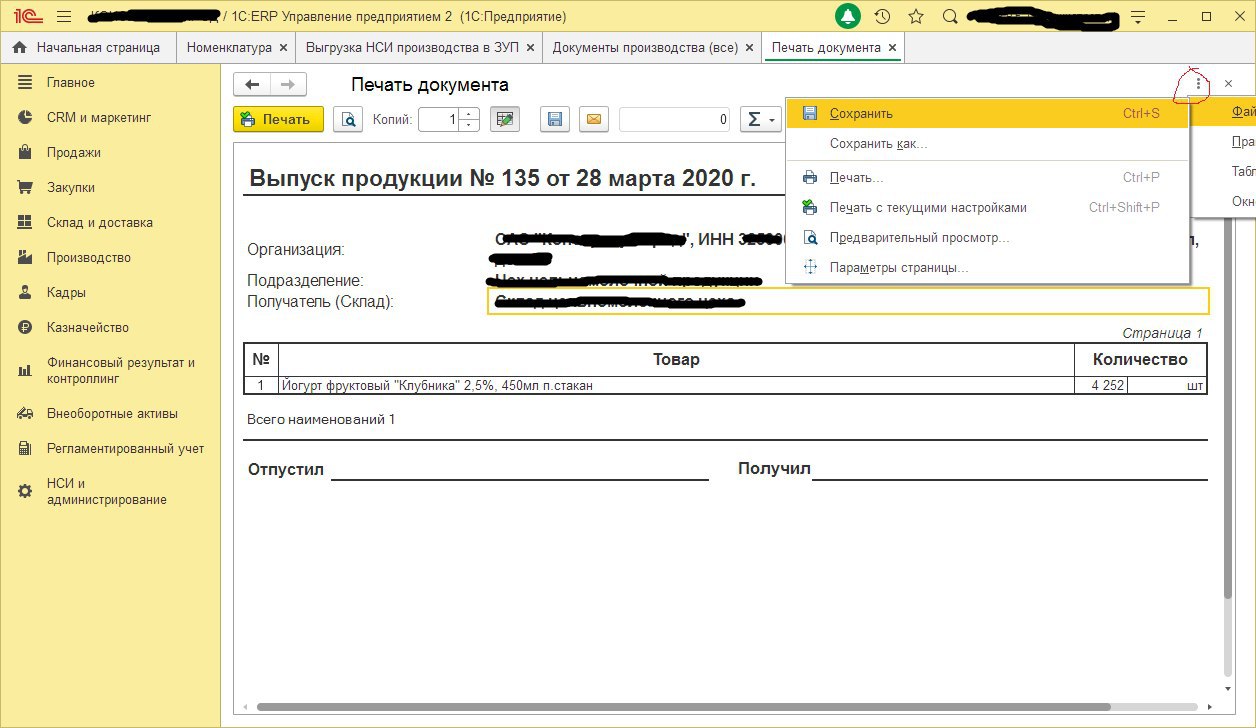This screenshot has width=1256, height=728.
Task: Click the Количество column header
Action: point(1141,359)
